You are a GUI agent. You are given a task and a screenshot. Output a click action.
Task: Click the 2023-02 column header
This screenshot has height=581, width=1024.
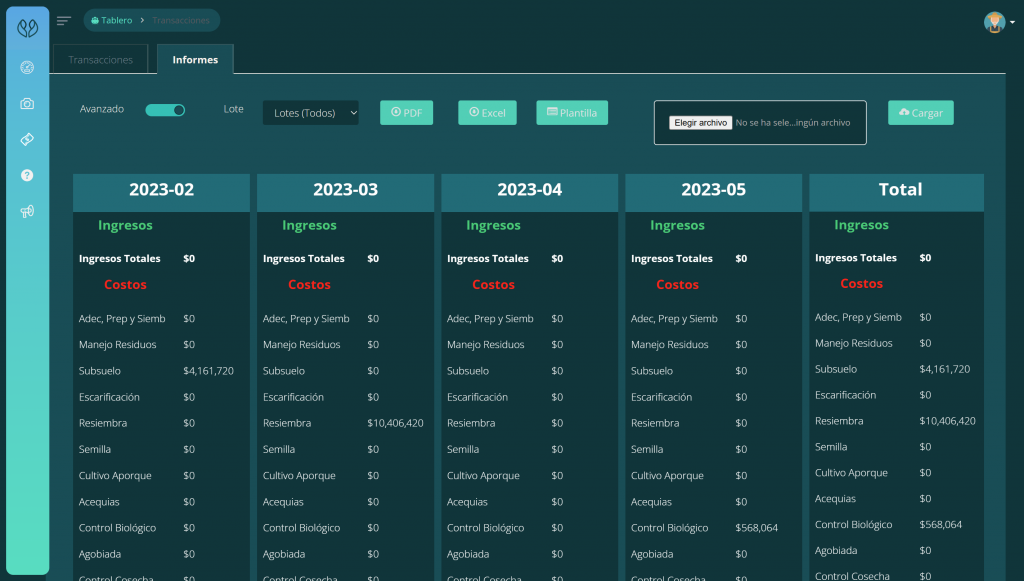161,190
